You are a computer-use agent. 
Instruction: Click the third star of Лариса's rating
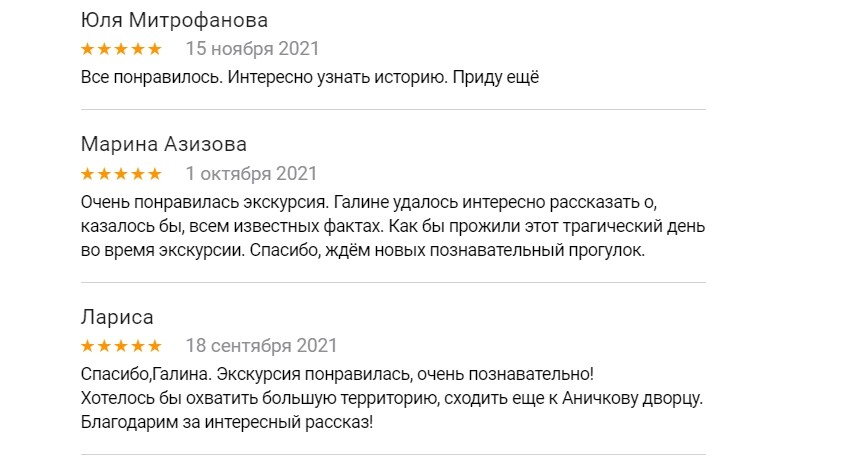(x=121, y=346)
